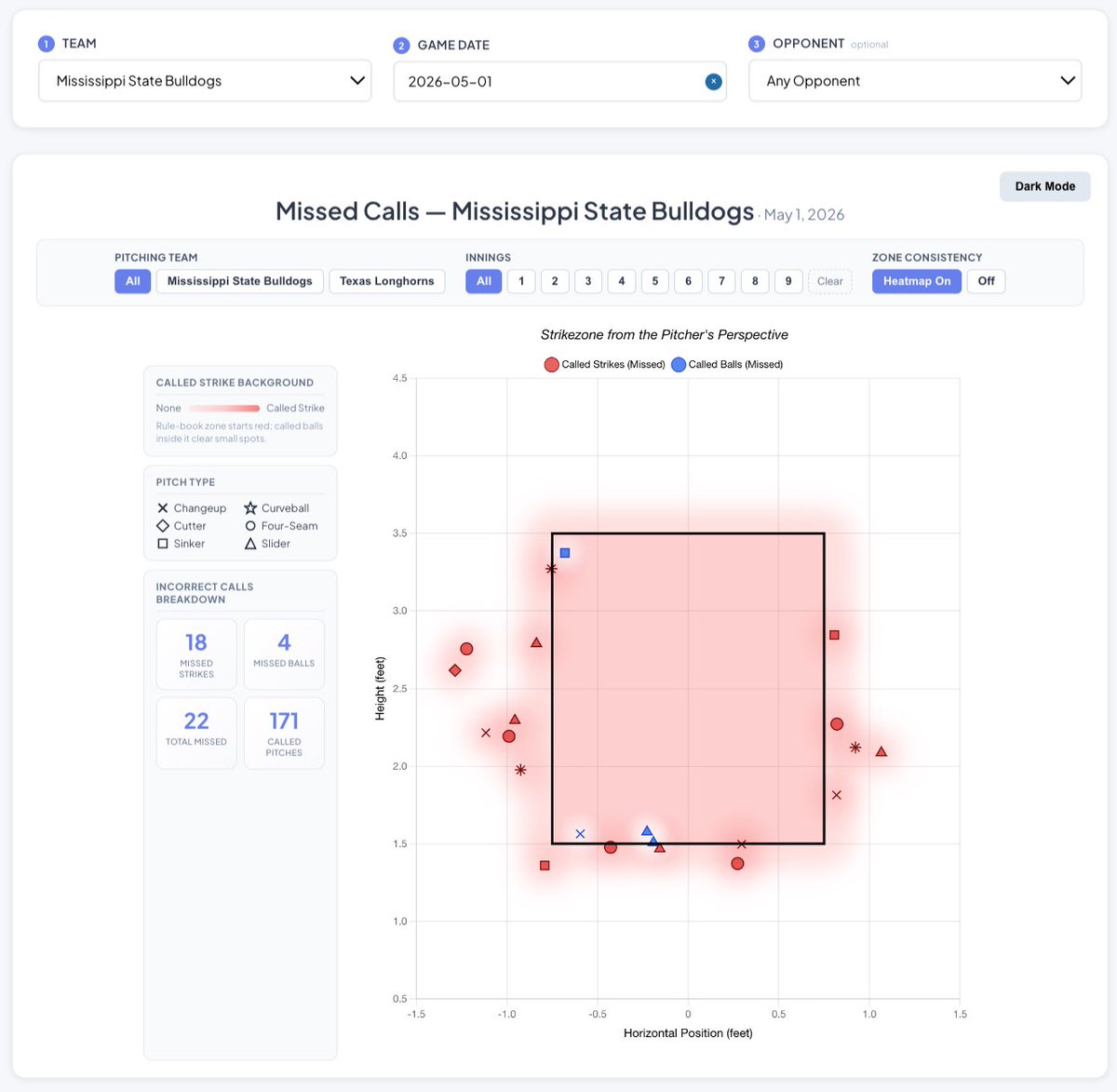Click the Changeup X icon in Pitch Type
The height and width of the screenshot is (1092, 1117).
163,508
